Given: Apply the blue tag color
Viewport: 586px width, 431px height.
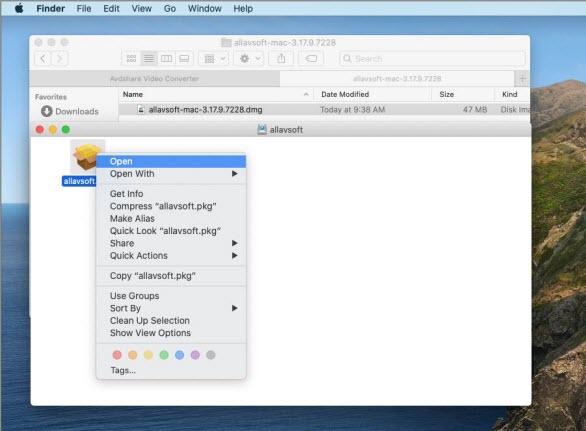Looking at the screenshot, I should point(179,355).
